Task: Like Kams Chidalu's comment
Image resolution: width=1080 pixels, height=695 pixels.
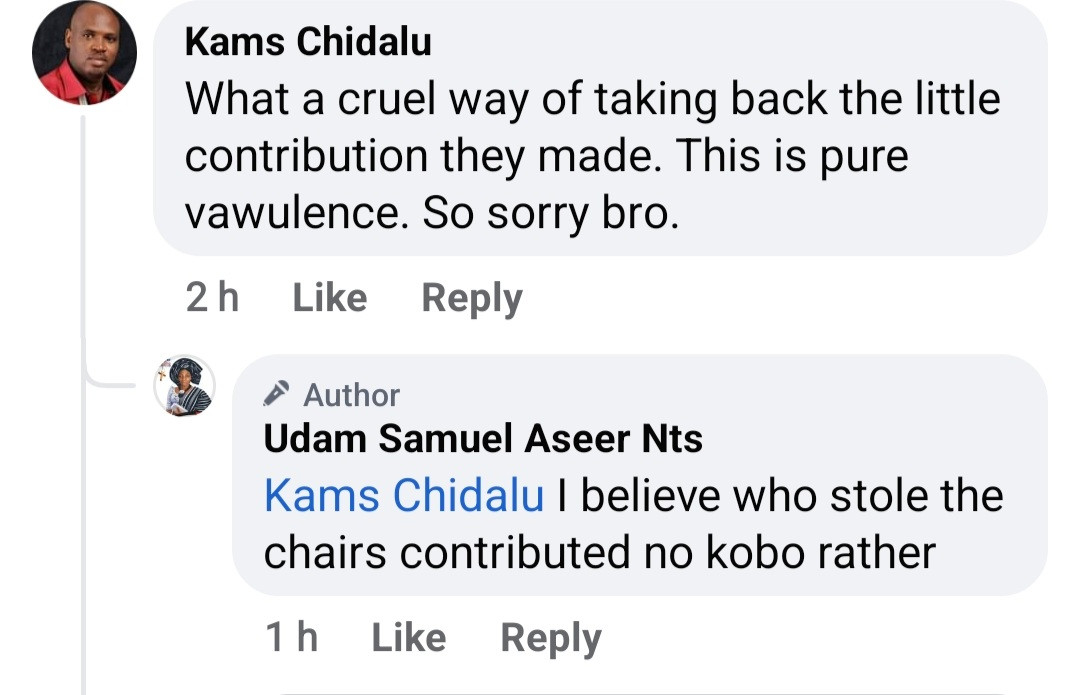Action: [x=329, y=298]
